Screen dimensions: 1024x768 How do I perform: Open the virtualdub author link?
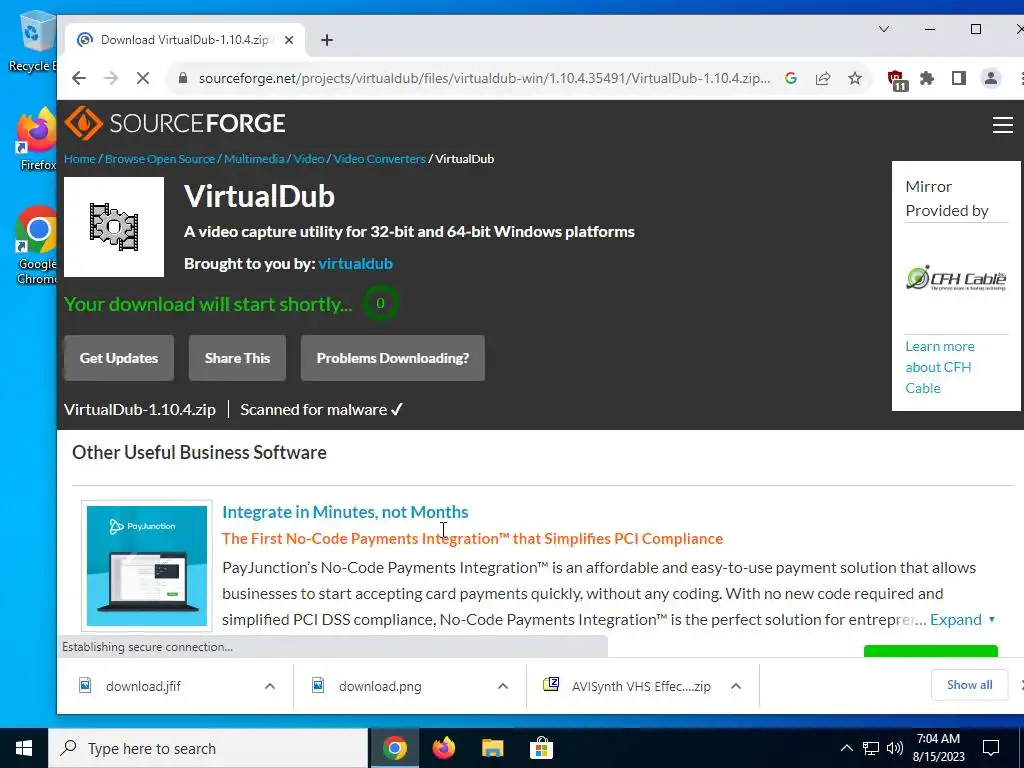click(355, 263)
